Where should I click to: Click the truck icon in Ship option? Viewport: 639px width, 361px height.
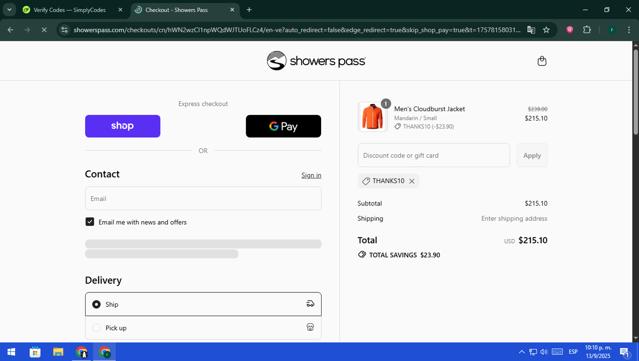tap(310, 304)
